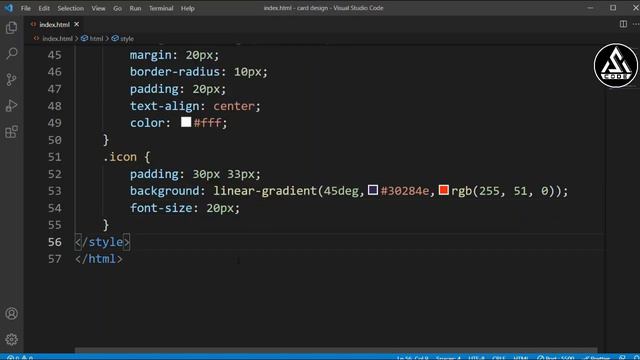Open the white #fff color swatch
The height and width of the screenshot is (360, 640).
(186, 122)
